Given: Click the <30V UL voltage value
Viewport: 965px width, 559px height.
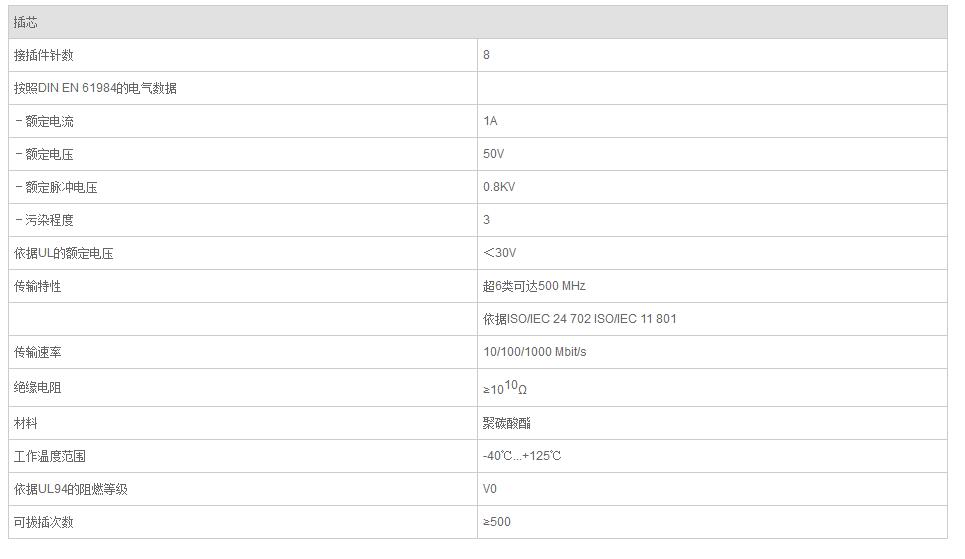Looking at the screenshot, I should pos(499,253).
